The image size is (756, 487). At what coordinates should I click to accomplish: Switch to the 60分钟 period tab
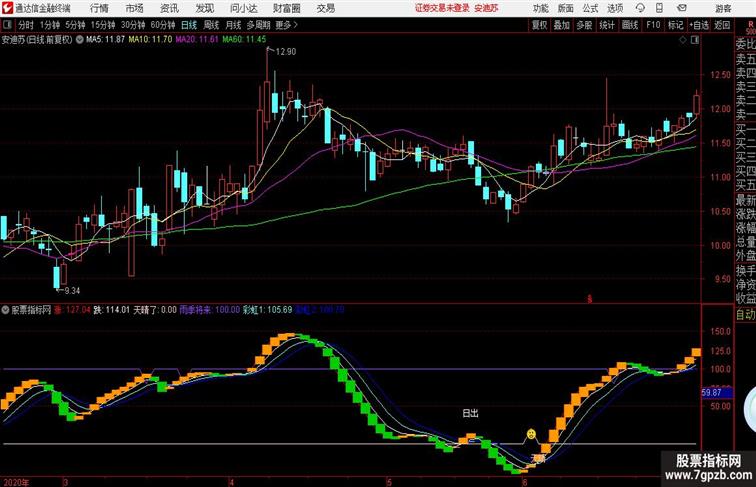[162, 25]
